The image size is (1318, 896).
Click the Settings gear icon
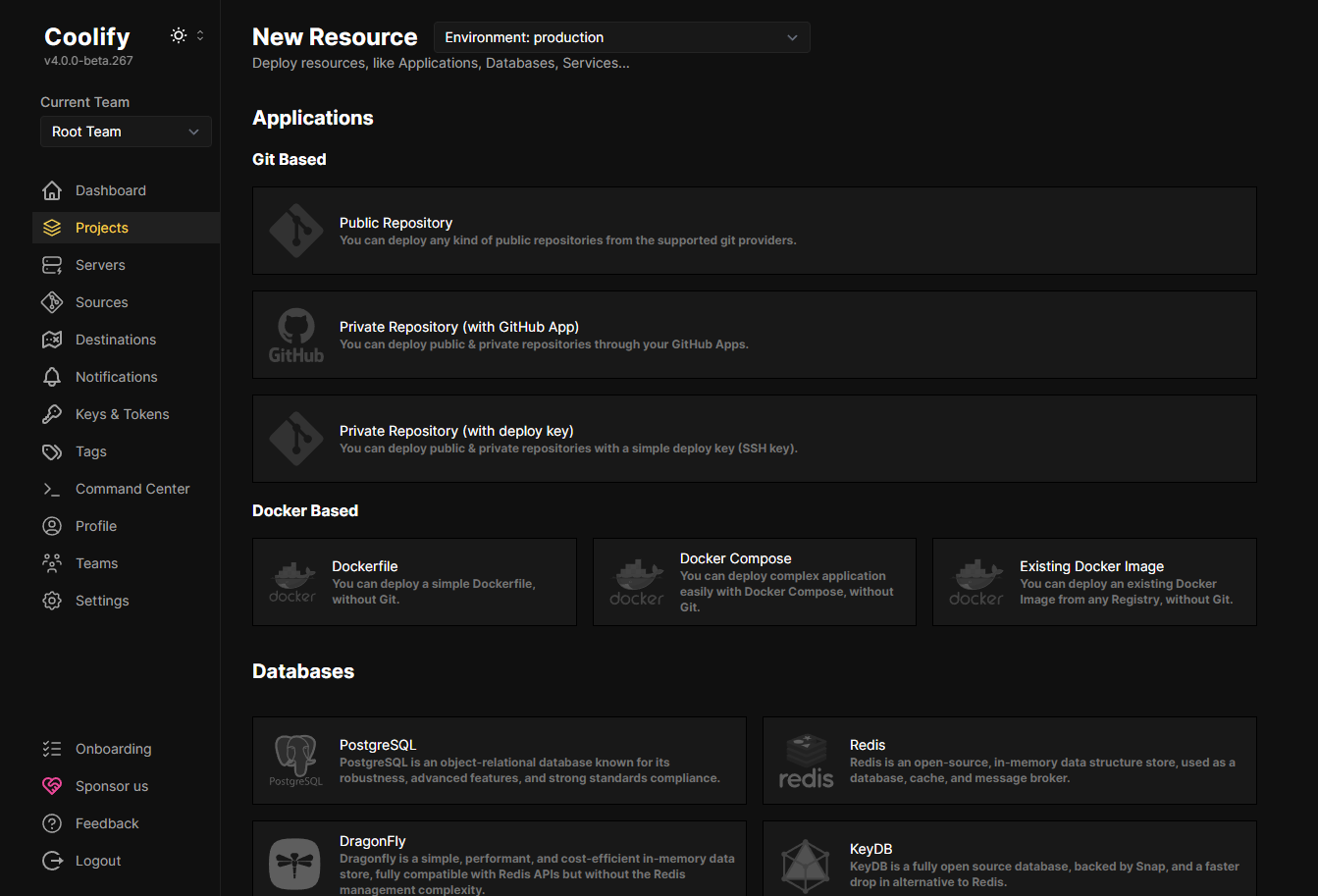(x=52, y=601)
